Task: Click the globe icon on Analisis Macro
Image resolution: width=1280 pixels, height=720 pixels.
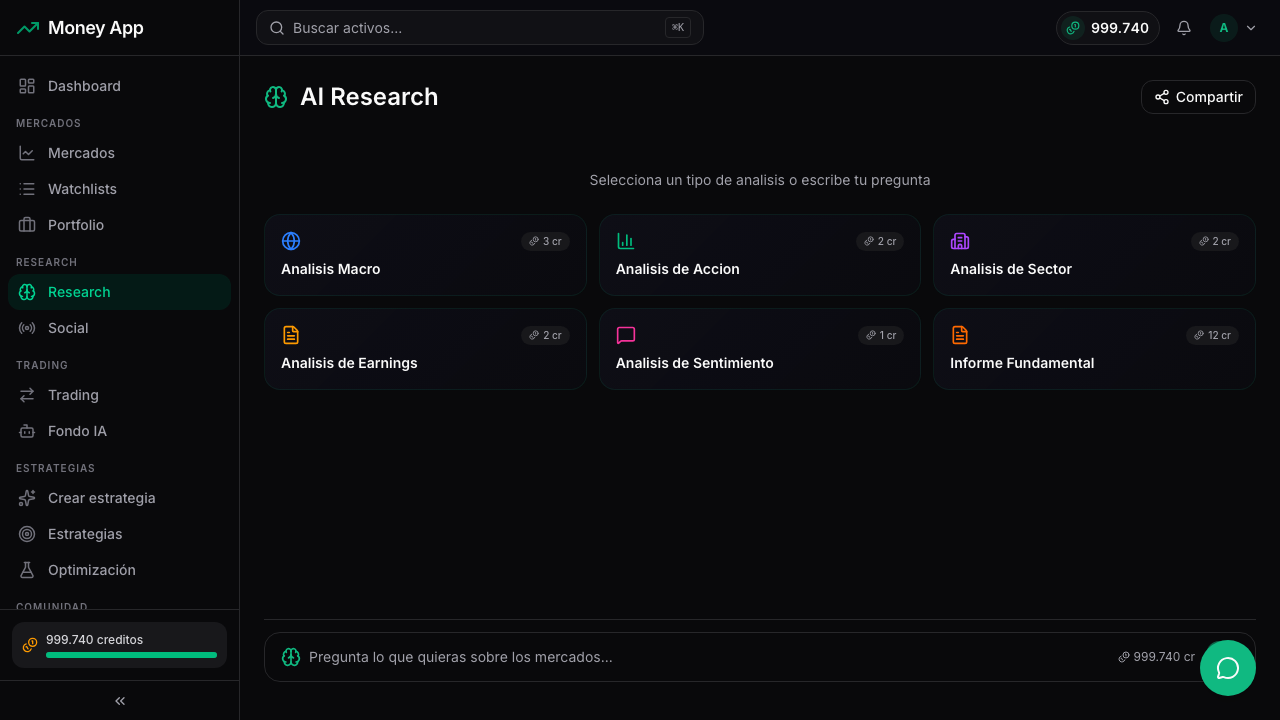Action: 291,241
